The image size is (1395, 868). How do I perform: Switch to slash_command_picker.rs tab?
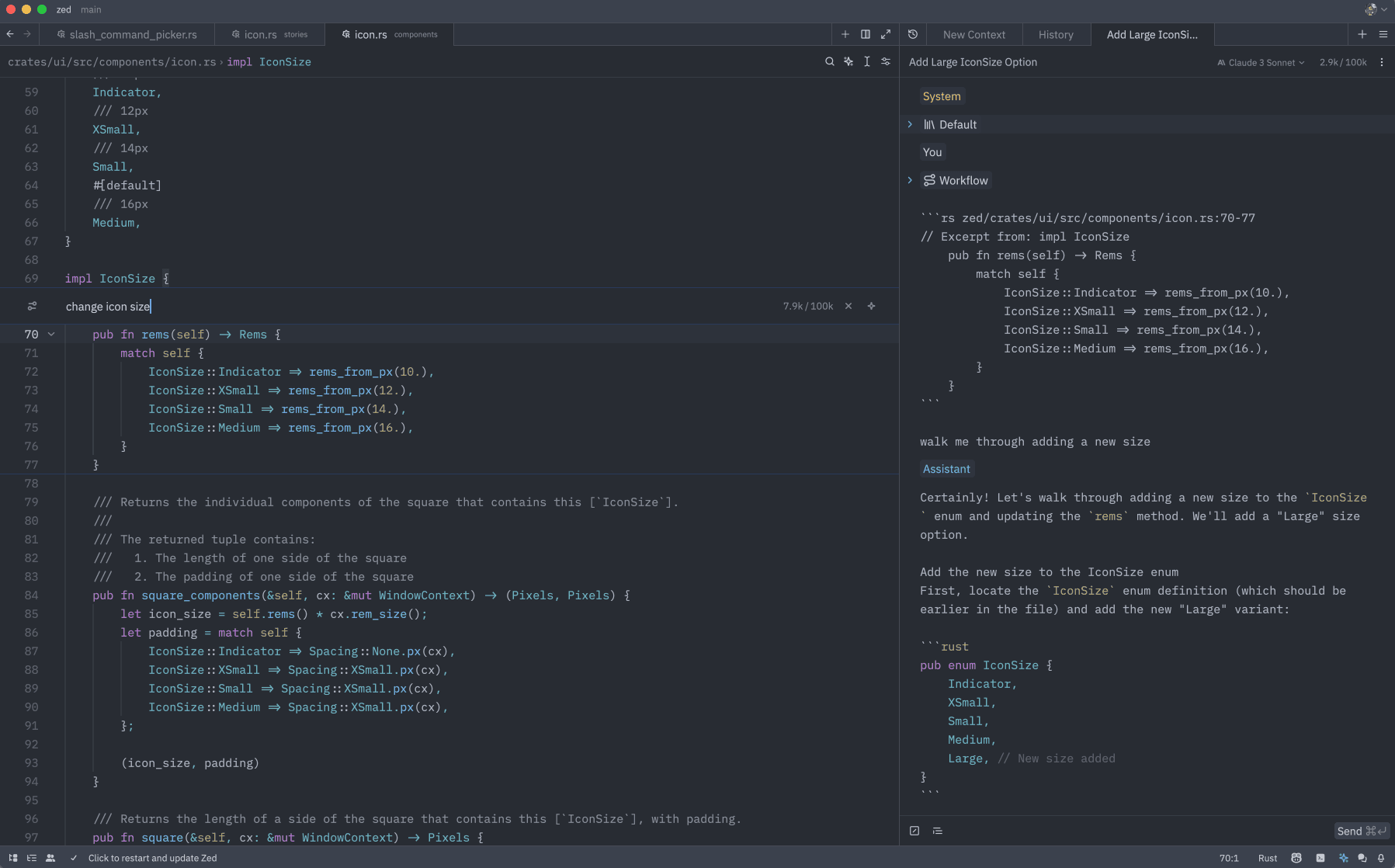(x=127, y=34)
